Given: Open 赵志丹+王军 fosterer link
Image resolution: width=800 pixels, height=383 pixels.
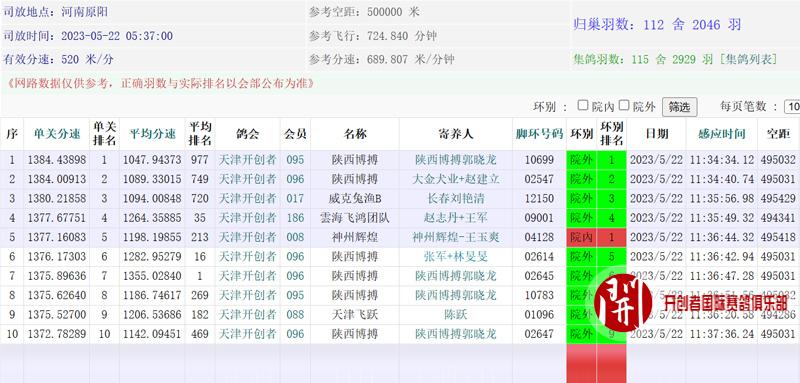Looking at the screenshot, I should click(455, 218).
